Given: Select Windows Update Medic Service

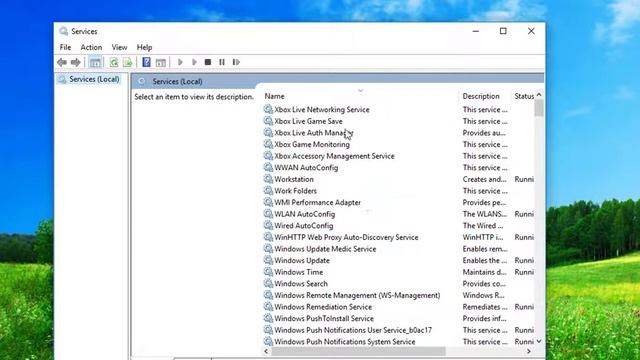Looking at the screenshot, I should point(325,249).
